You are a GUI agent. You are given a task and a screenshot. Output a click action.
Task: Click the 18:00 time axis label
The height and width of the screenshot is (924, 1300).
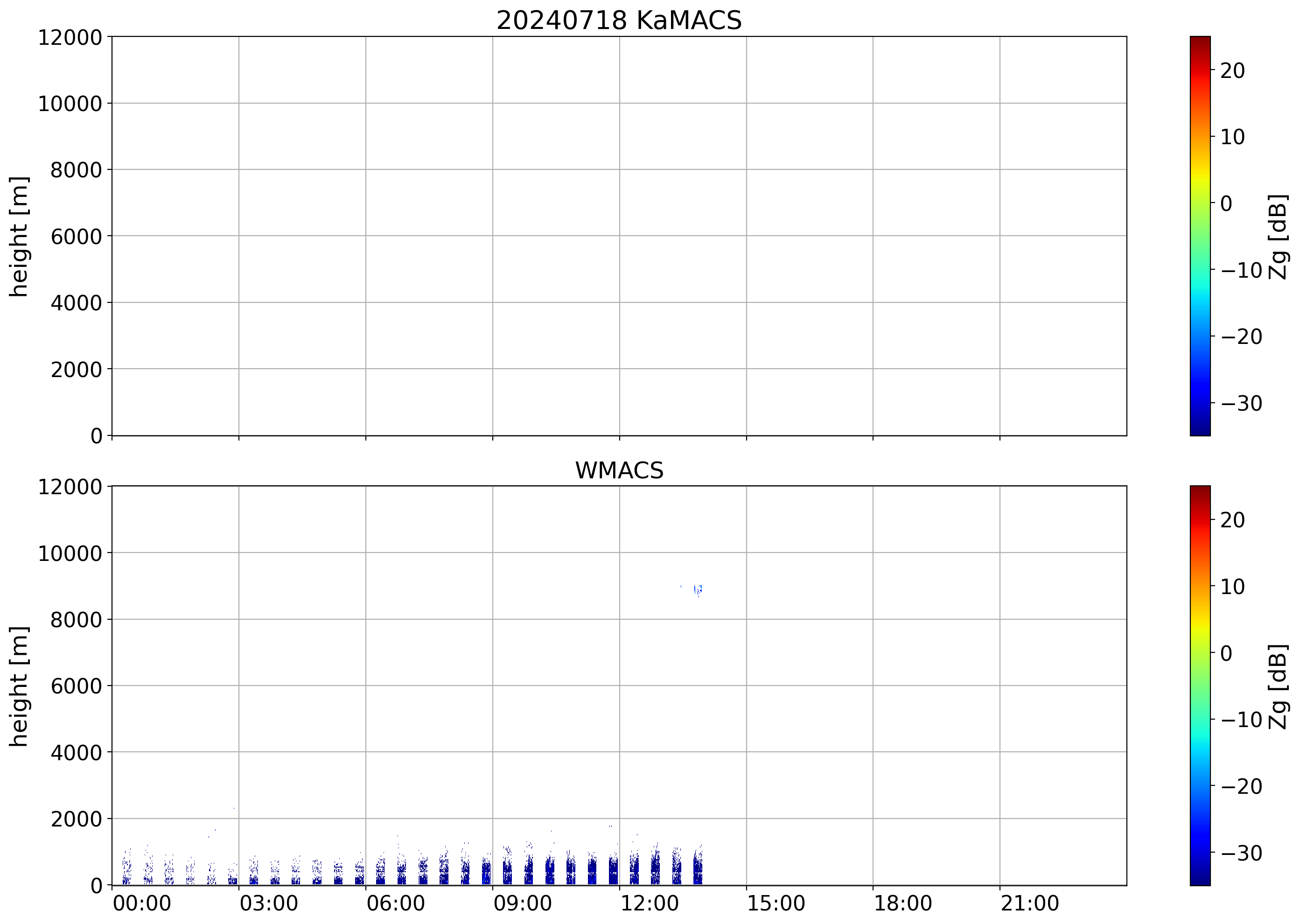click(902, 903)
